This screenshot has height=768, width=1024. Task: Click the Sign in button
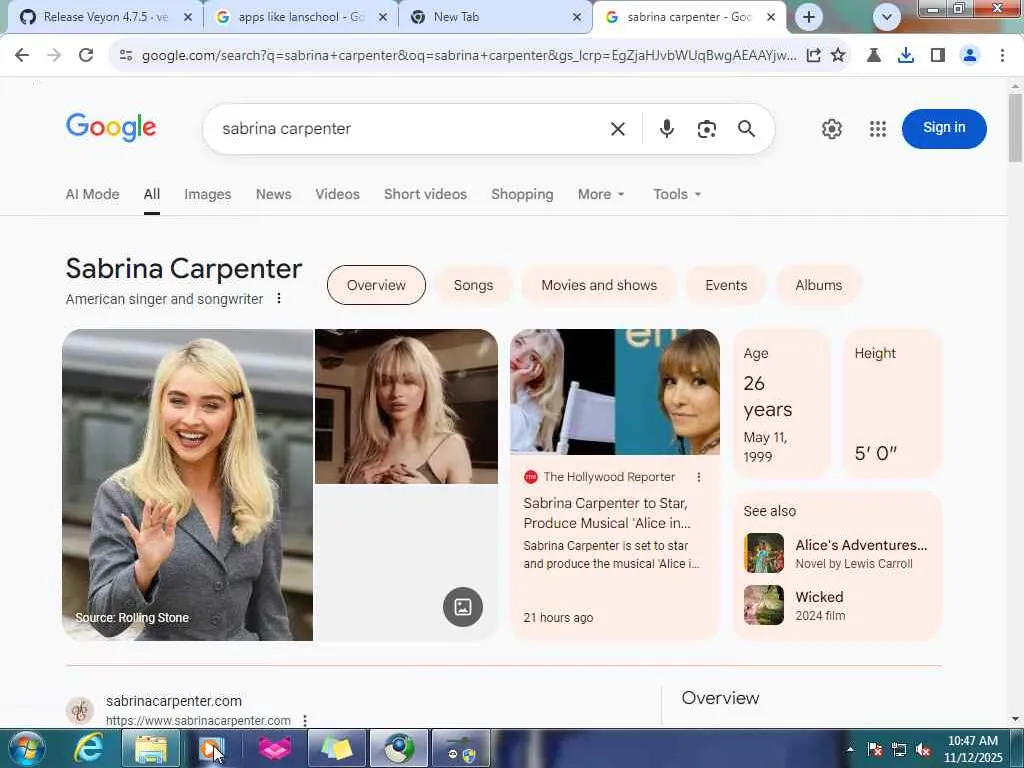point(944,128)
